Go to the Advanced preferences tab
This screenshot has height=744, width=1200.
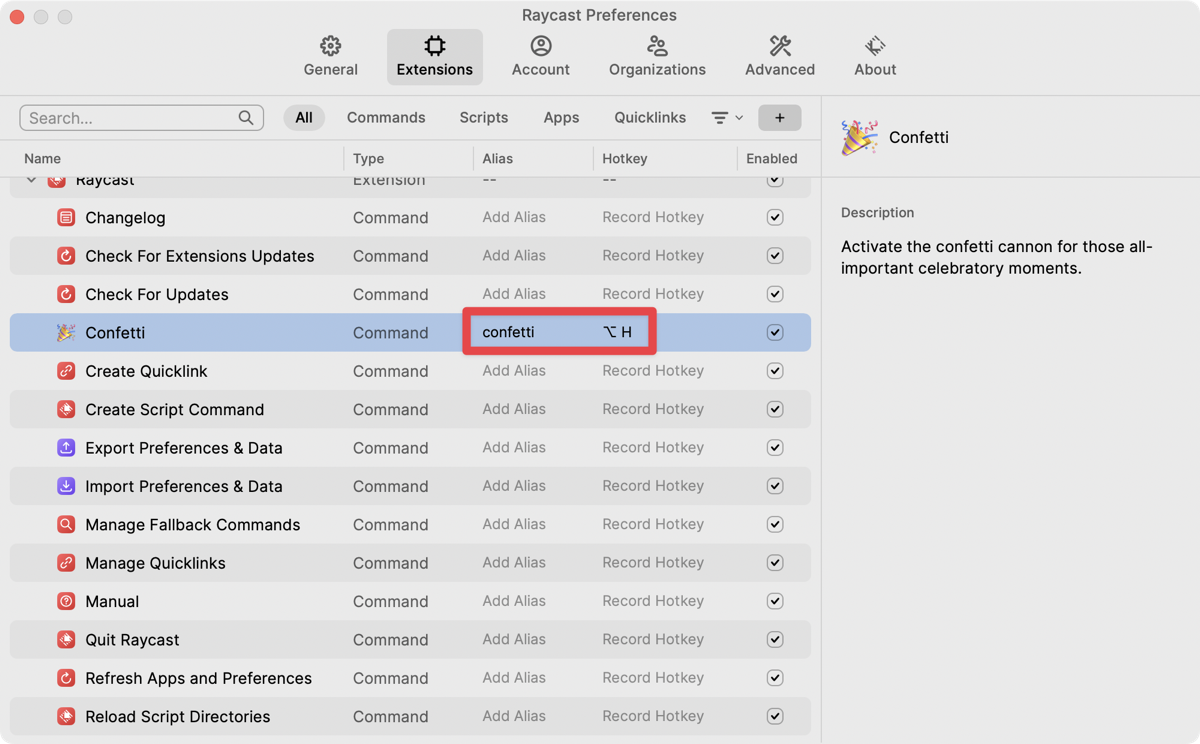click(779, 56)
